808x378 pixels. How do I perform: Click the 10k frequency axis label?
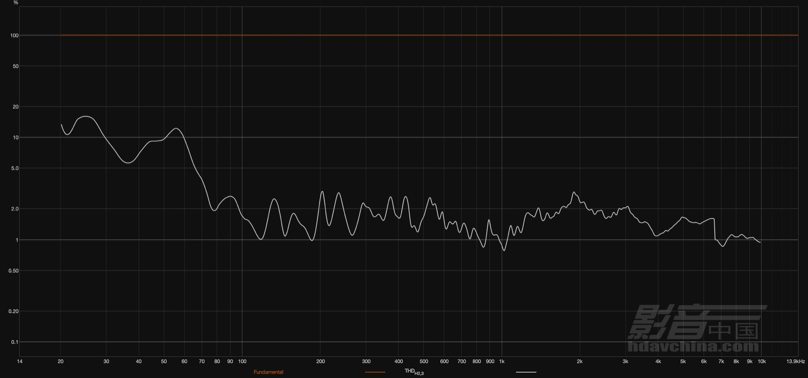click(761, 362)
